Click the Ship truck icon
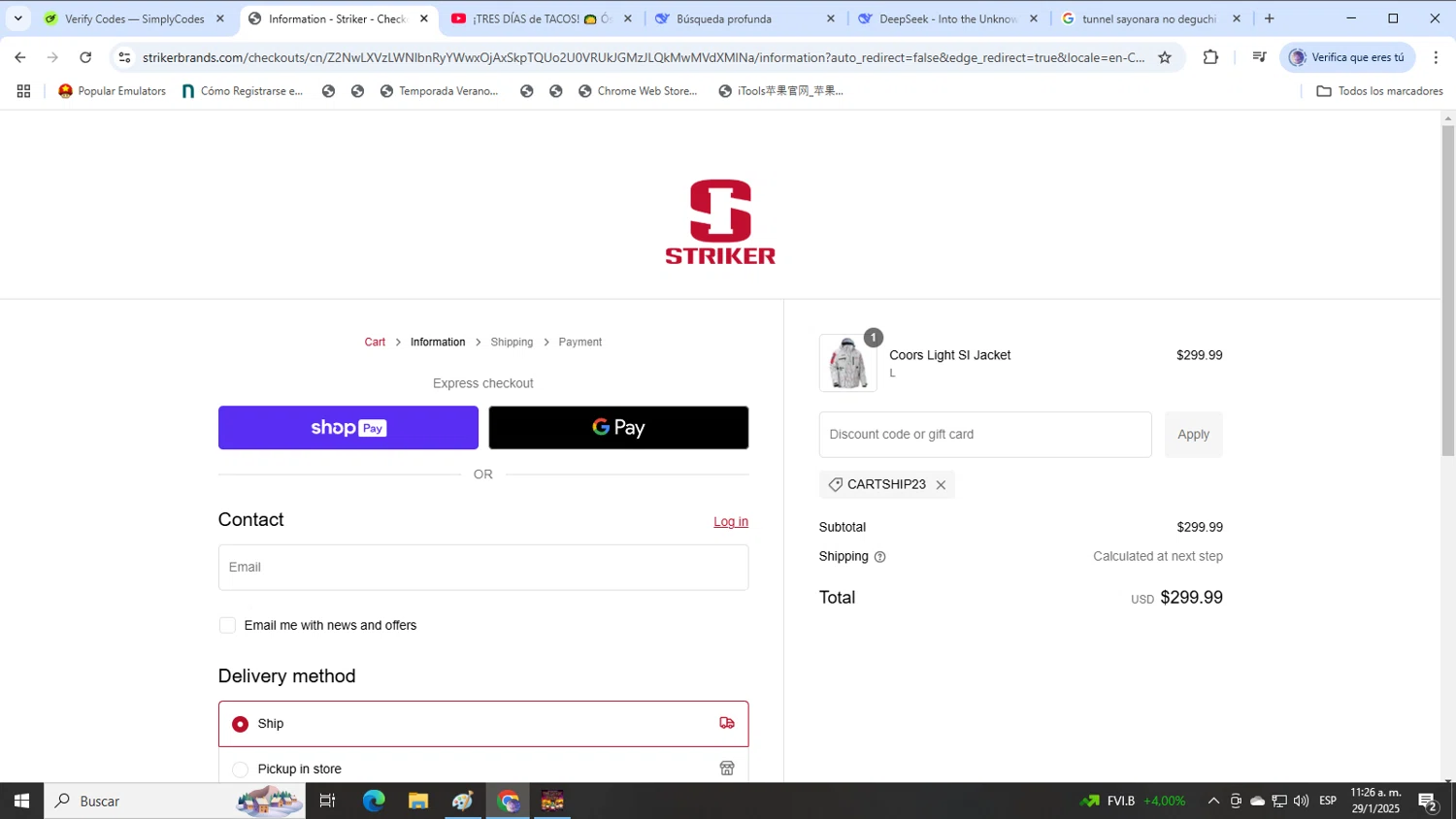Image resolution: width=1456 pixels, height=819 pixels. click(727, 723)
